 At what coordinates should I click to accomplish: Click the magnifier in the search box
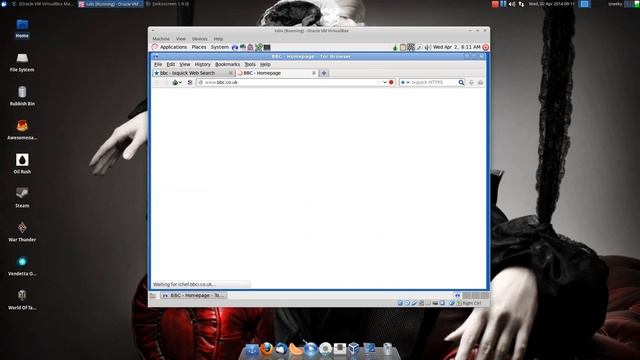[x=461, y=82]
